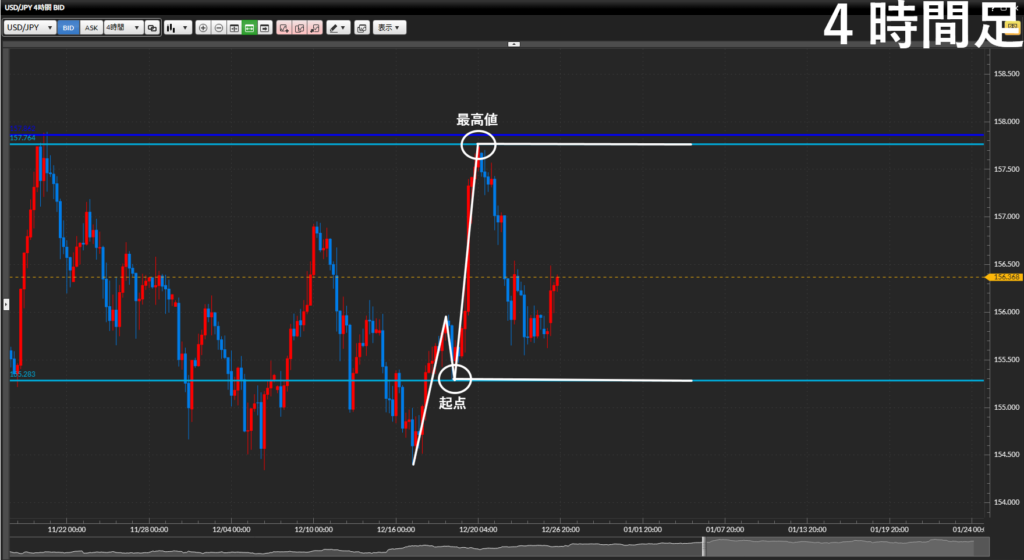1024x560 pixels.
Task: Click the bottom chart navigator range handle
Action: (702, 546)
